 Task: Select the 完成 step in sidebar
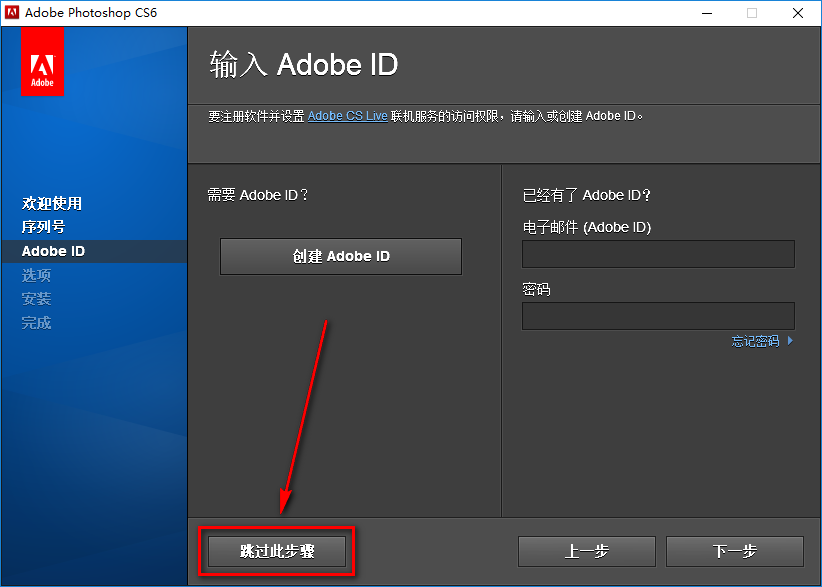[x=35, y=322]
